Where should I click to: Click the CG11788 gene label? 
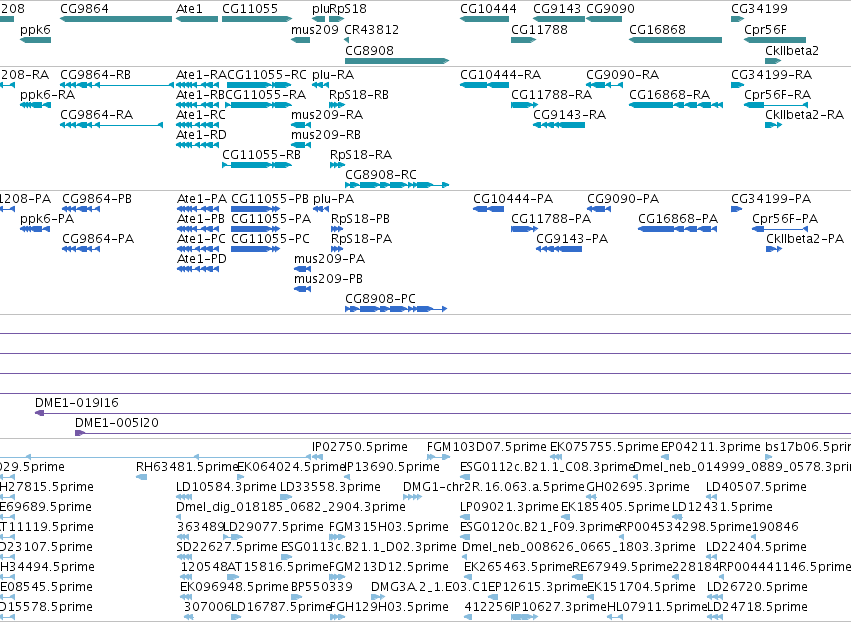tap(539, 30)
